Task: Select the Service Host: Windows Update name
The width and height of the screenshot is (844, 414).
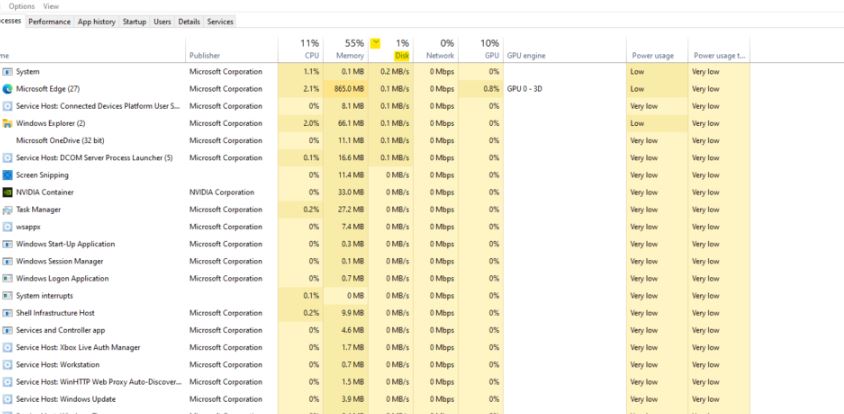Action: coord(66,399)
